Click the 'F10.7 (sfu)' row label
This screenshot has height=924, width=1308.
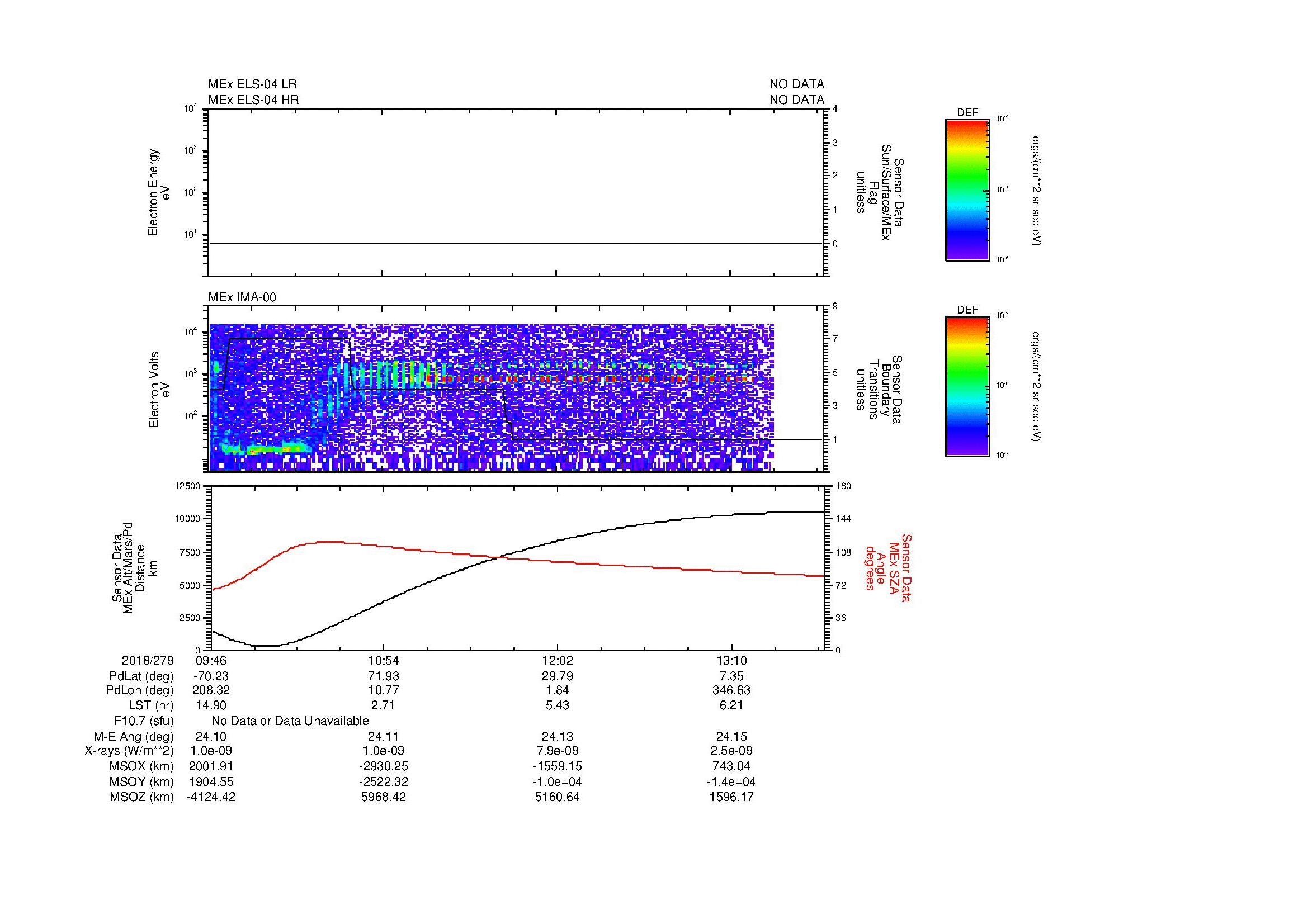[144, 721]
